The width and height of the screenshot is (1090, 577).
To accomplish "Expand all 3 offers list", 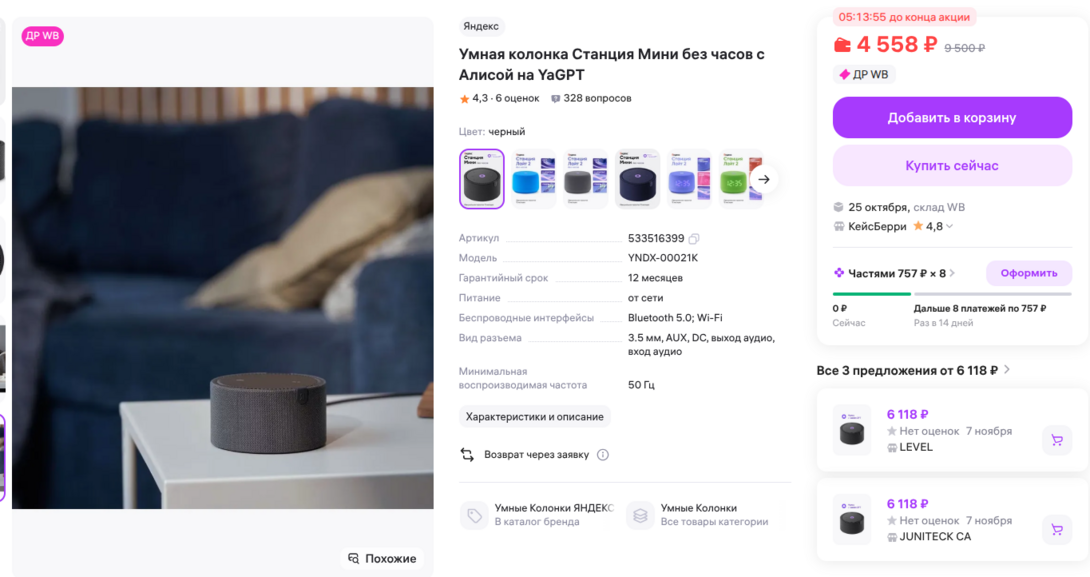I will (x=1007, y=370).
